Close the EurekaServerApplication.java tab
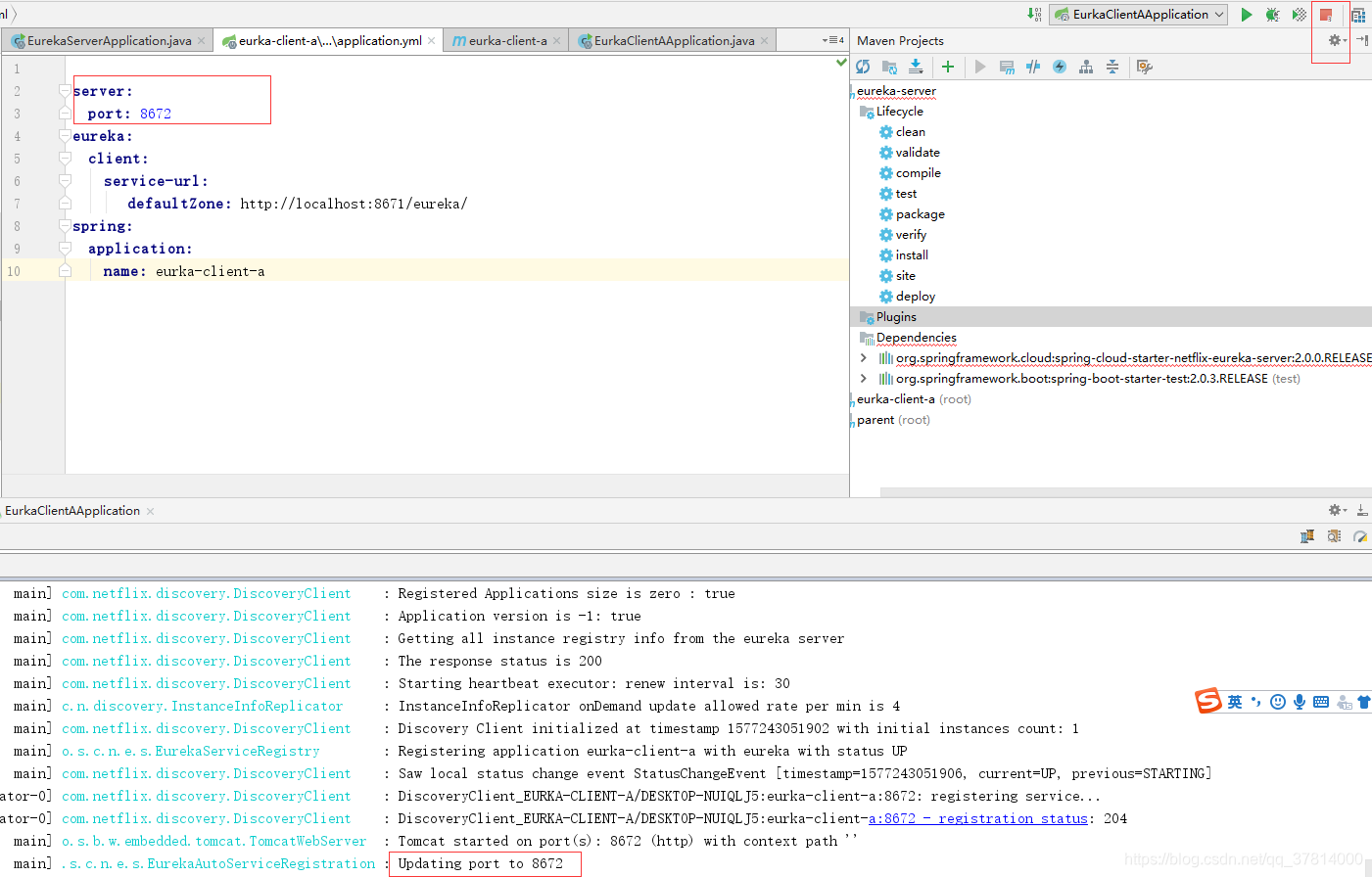 click(202, 40)
